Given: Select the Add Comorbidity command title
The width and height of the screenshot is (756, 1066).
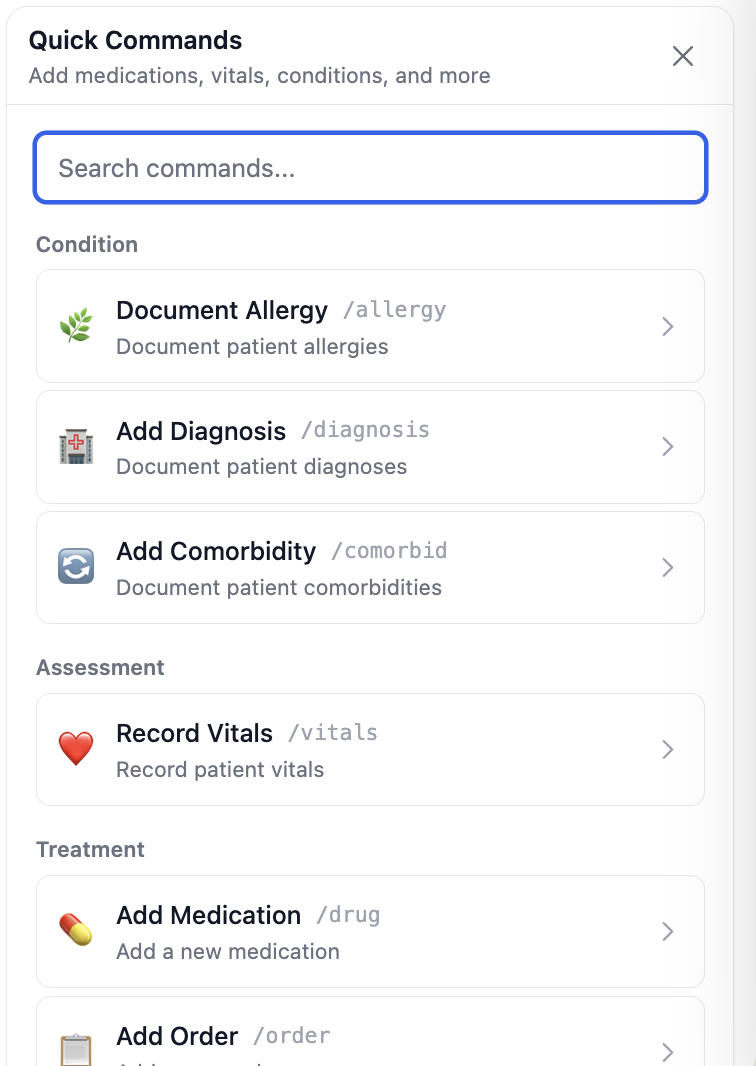Looking at the screenshot, I should click(x=216, y=551).
